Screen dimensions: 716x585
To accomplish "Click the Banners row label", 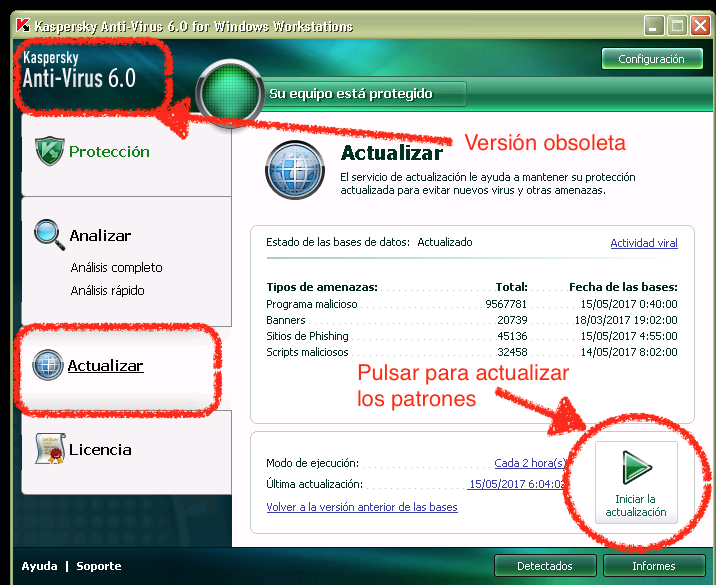I will [x=286, y=320].
